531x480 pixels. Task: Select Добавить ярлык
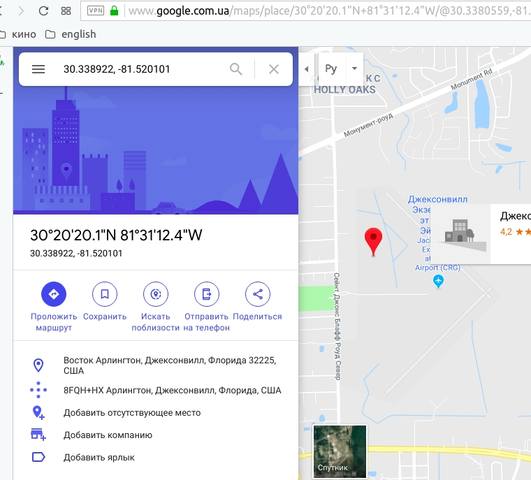coord(99,457)
